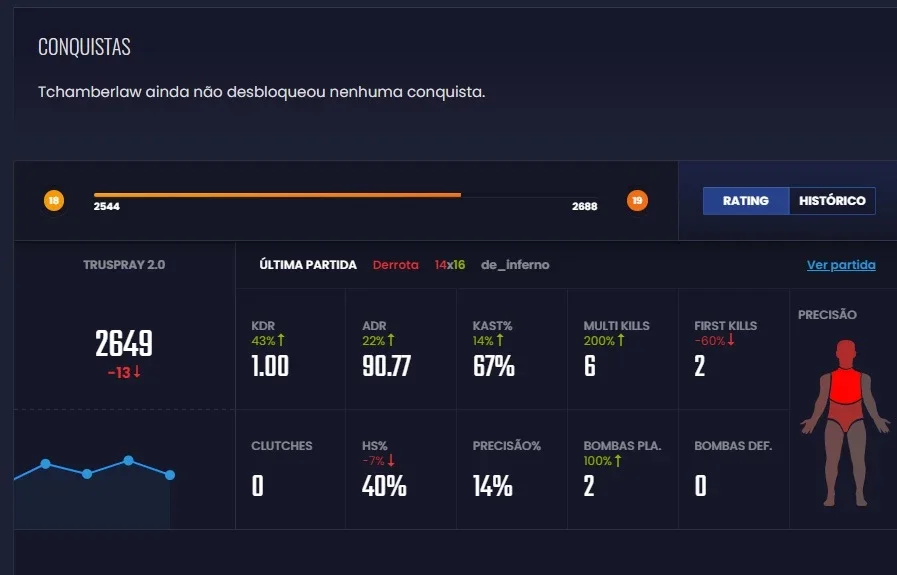The height and width of the screenshot is (575, 897).
Task: Click the TRUSPRAY 2.0 rating 2649
Action: [124, 343]
